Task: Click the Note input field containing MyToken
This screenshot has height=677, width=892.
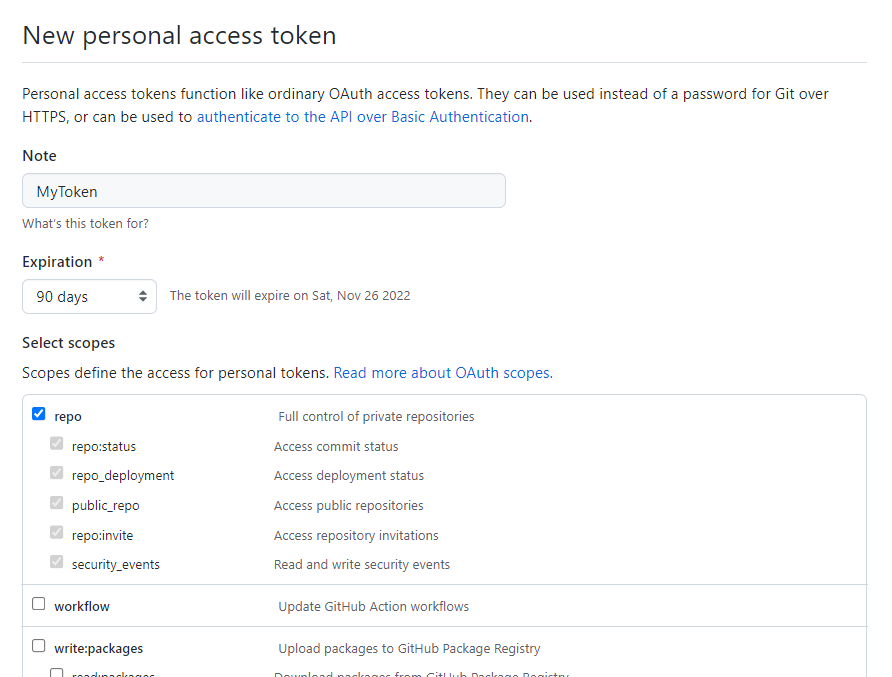Action: [263, 191]
